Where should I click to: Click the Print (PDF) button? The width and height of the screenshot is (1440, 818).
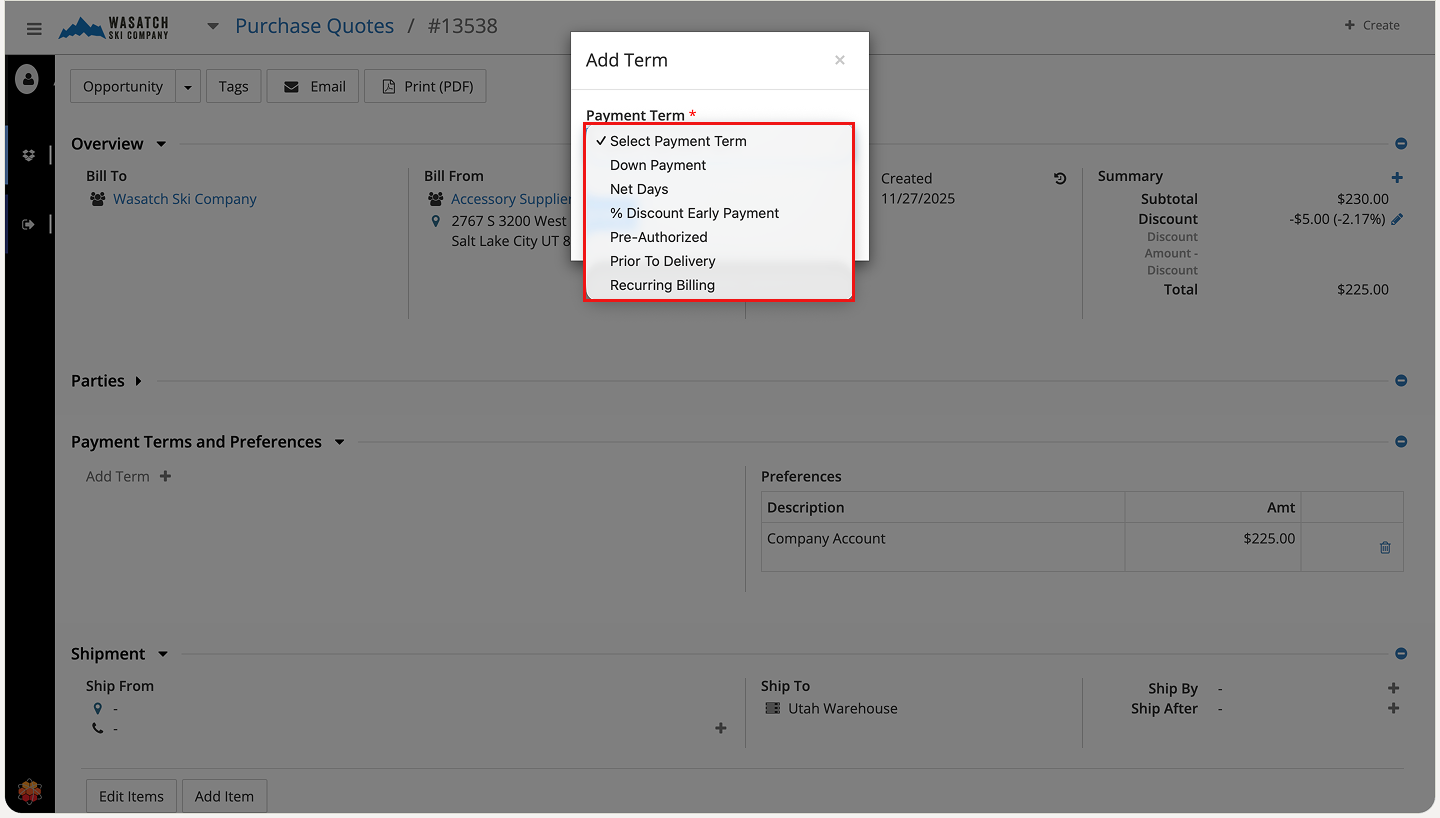426,87
